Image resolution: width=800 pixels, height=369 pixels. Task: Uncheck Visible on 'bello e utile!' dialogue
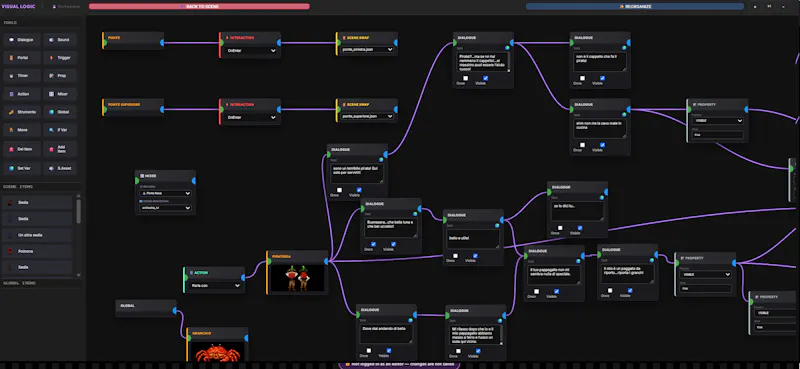475,256
